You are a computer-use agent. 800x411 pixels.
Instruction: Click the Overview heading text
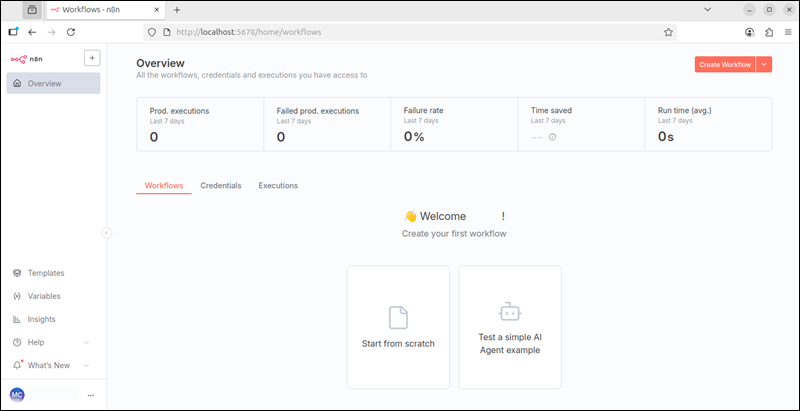(160, 63)
